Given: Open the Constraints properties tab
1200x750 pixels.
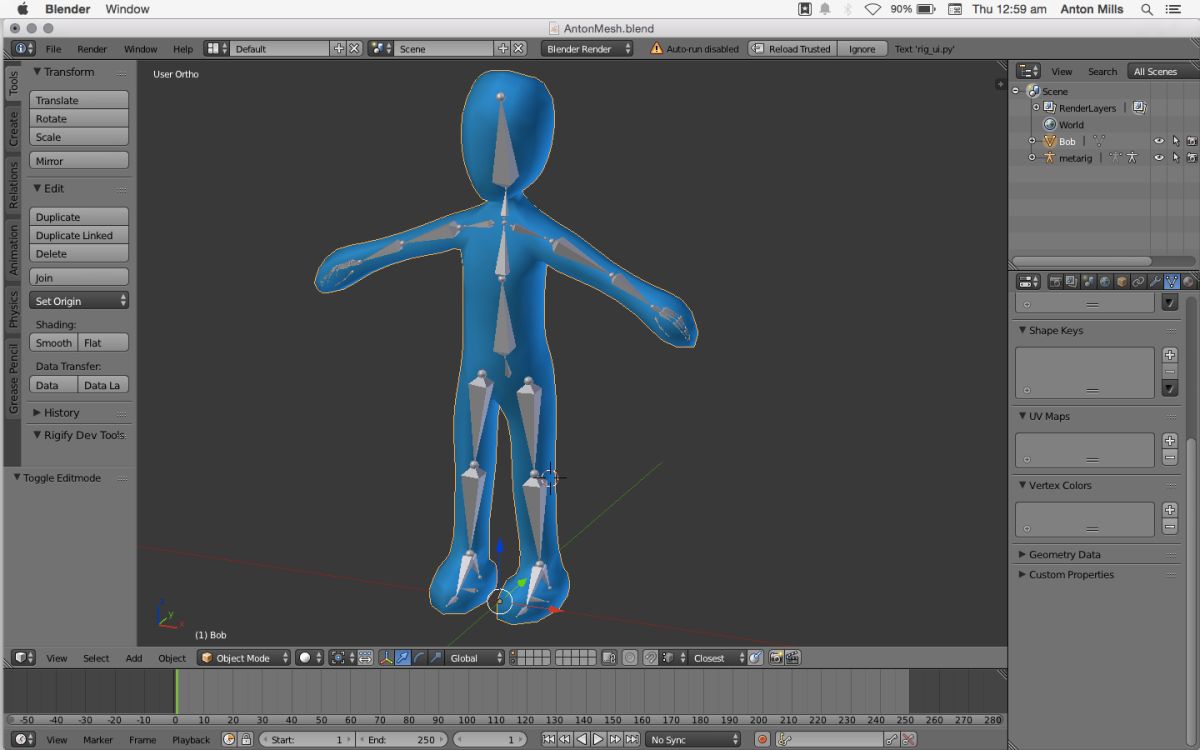Looking at the screenshot, I should click(1139, 282).
